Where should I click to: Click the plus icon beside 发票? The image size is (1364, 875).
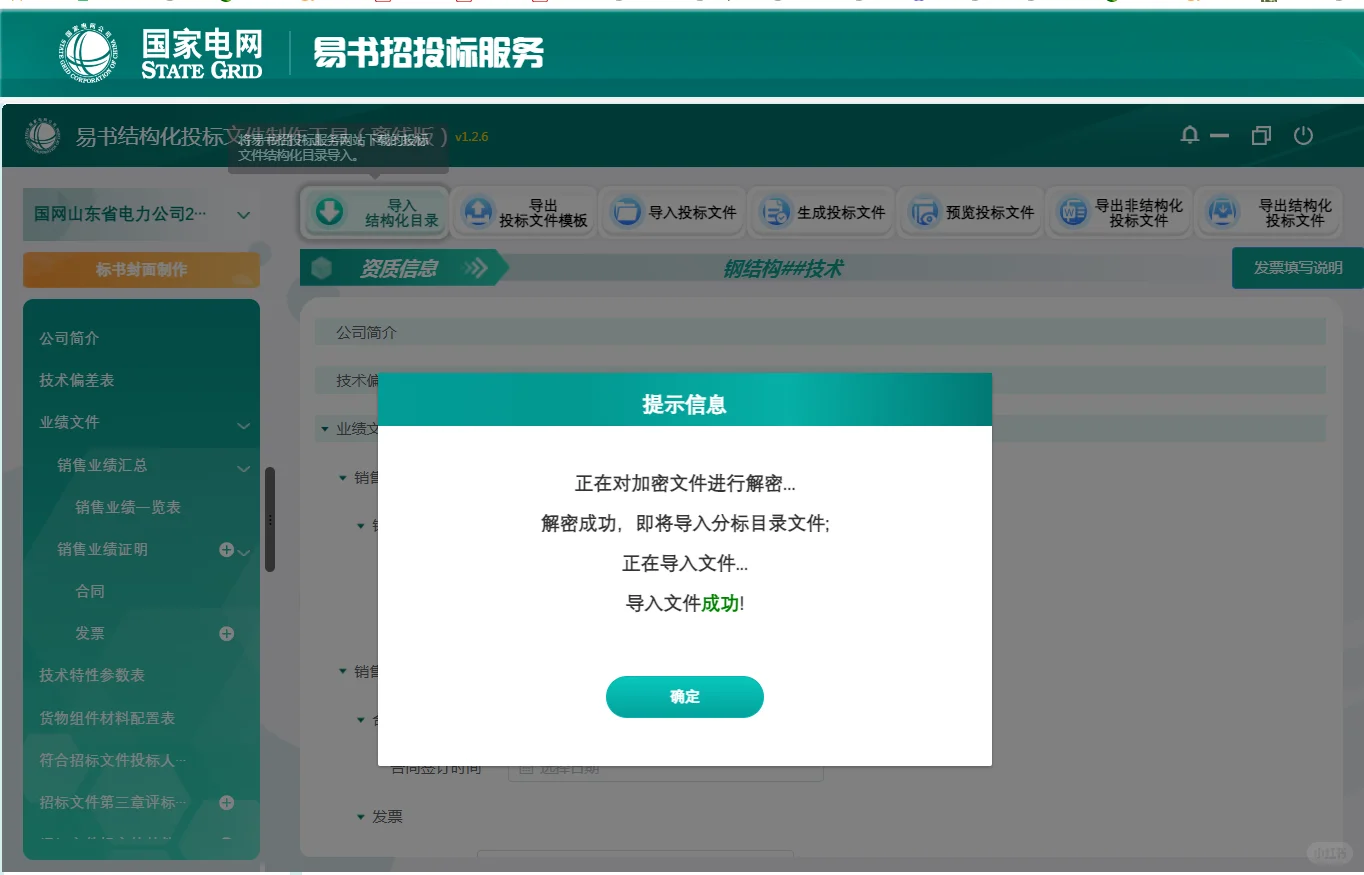226,633
